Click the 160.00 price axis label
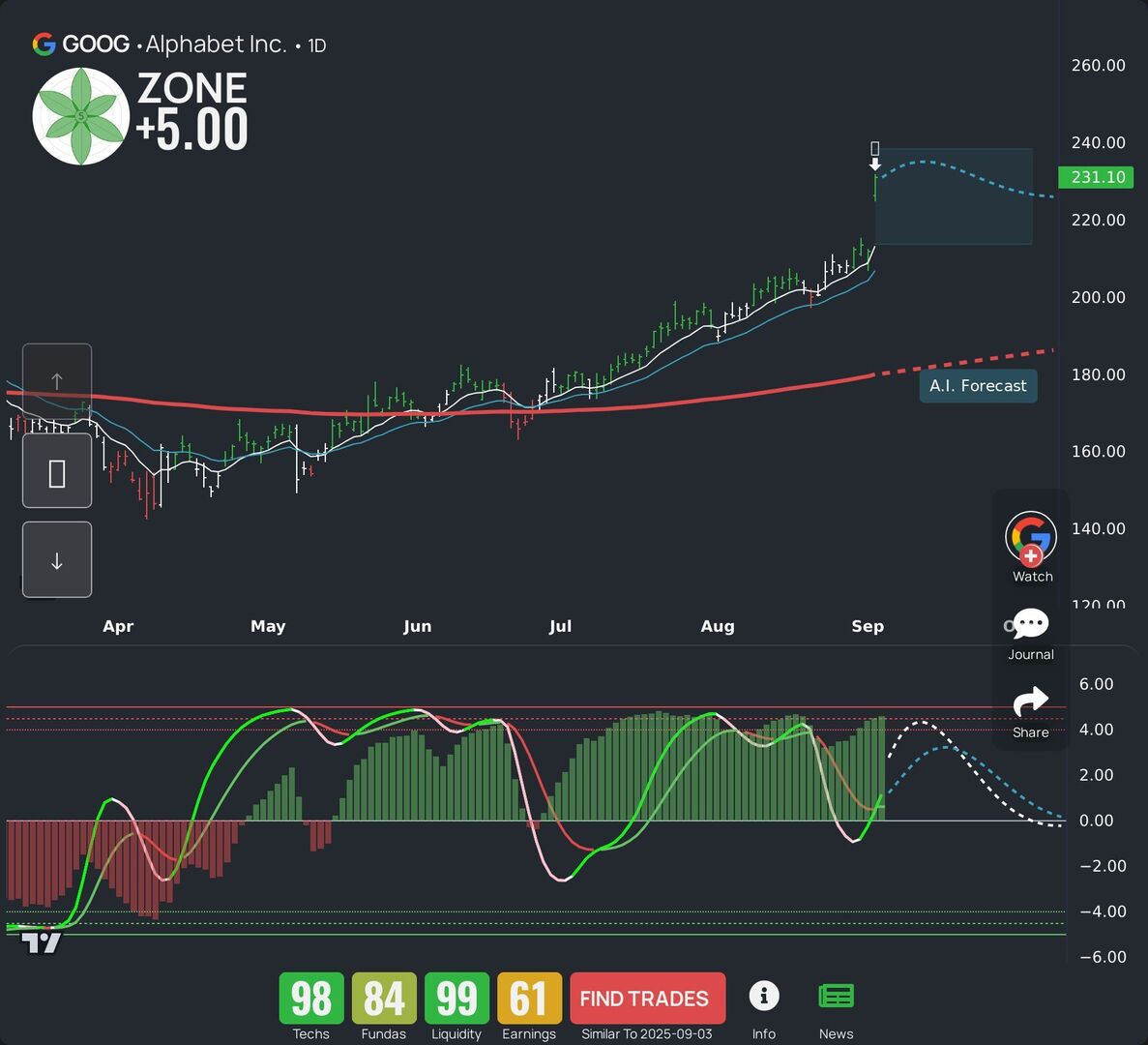The width and height of the screenshot is (1148, 1045). pos(1099,451)
